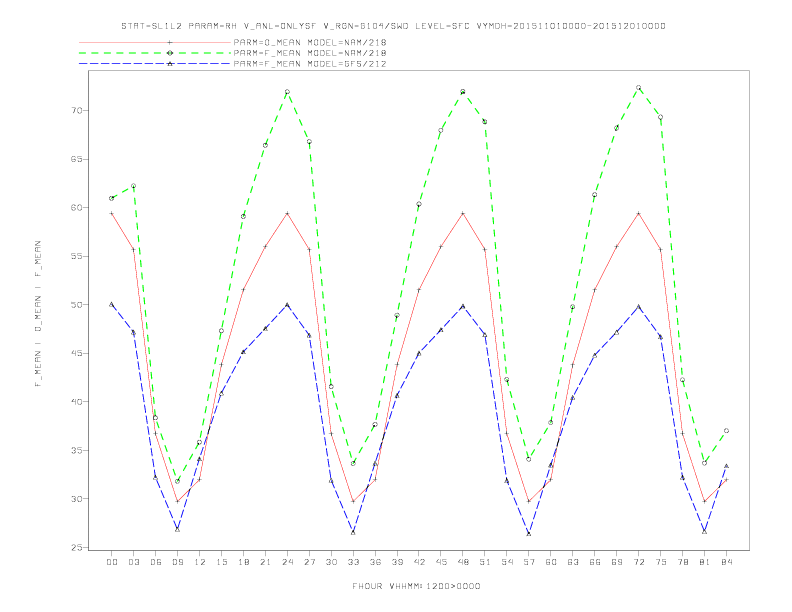Click legend label PARM=F_MEAN MODEL=NAM/218
The width and height of the screenshot is (792, 612).
(310, 53)
